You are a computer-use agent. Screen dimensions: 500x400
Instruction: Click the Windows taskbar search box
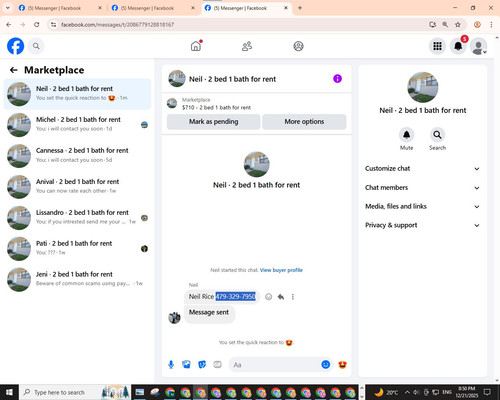tap(75, 392)
